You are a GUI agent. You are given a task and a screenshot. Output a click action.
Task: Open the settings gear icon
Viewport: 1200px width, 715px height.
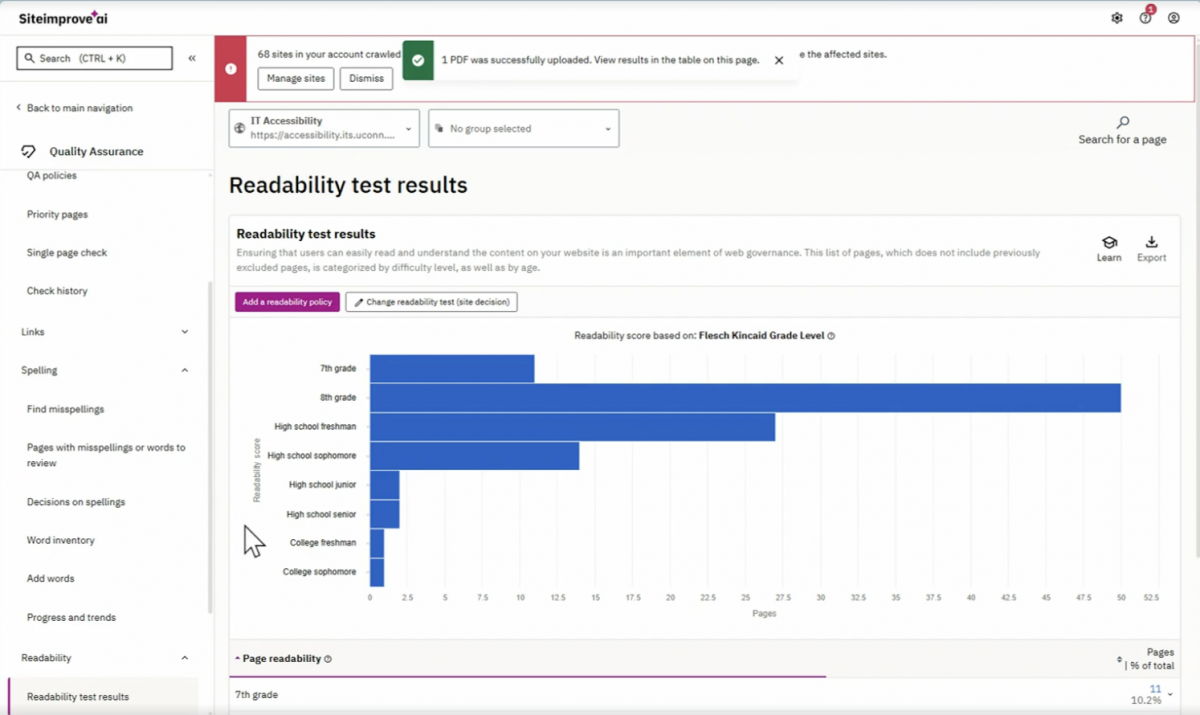coord(1117,18)
